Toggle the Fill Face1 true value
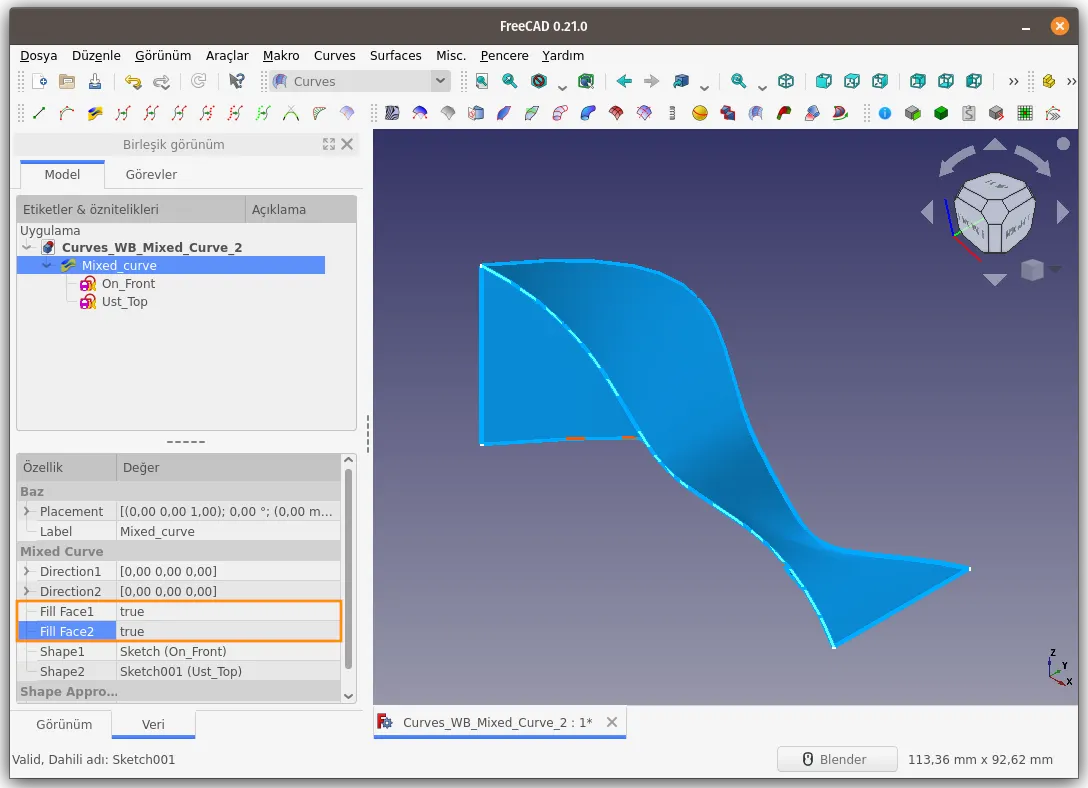This screenshot has height=788, width=1088. pos(228,611)
